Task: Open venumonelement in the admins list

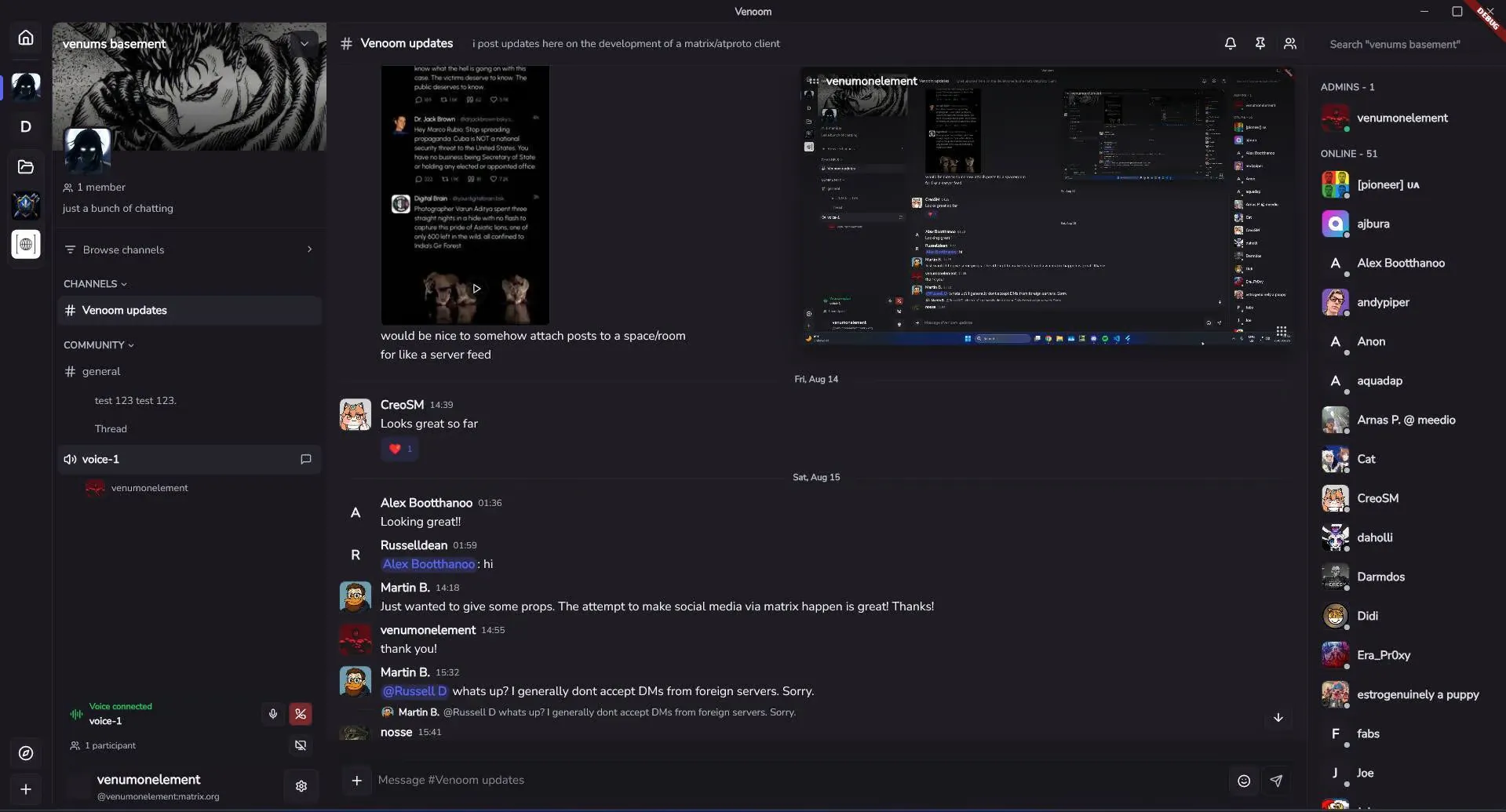Action: [x=1405, y=118]
